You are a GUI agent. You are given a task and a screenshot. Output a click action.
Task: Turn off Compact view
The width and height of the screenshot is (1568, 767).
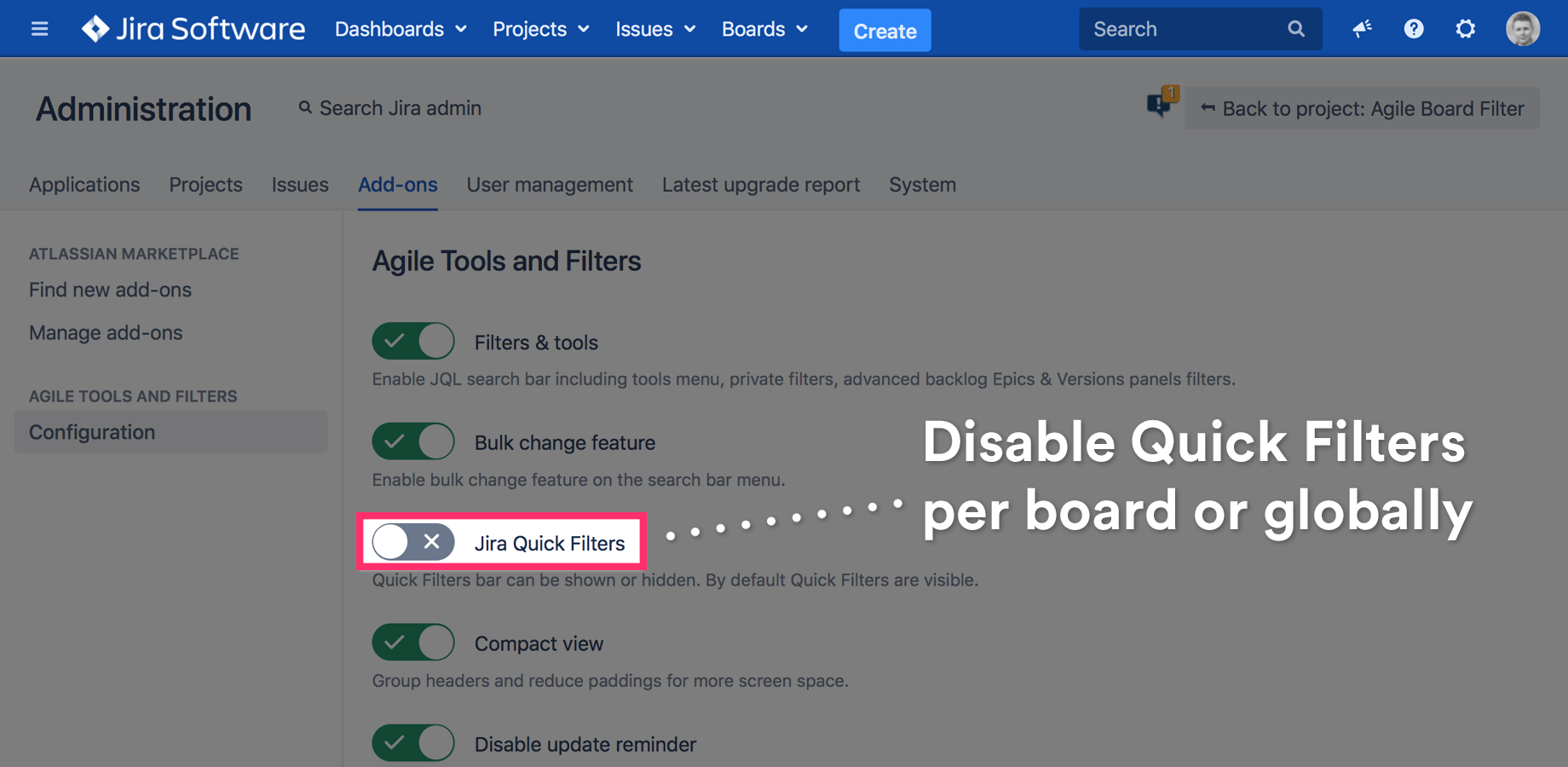coord(412,642)
